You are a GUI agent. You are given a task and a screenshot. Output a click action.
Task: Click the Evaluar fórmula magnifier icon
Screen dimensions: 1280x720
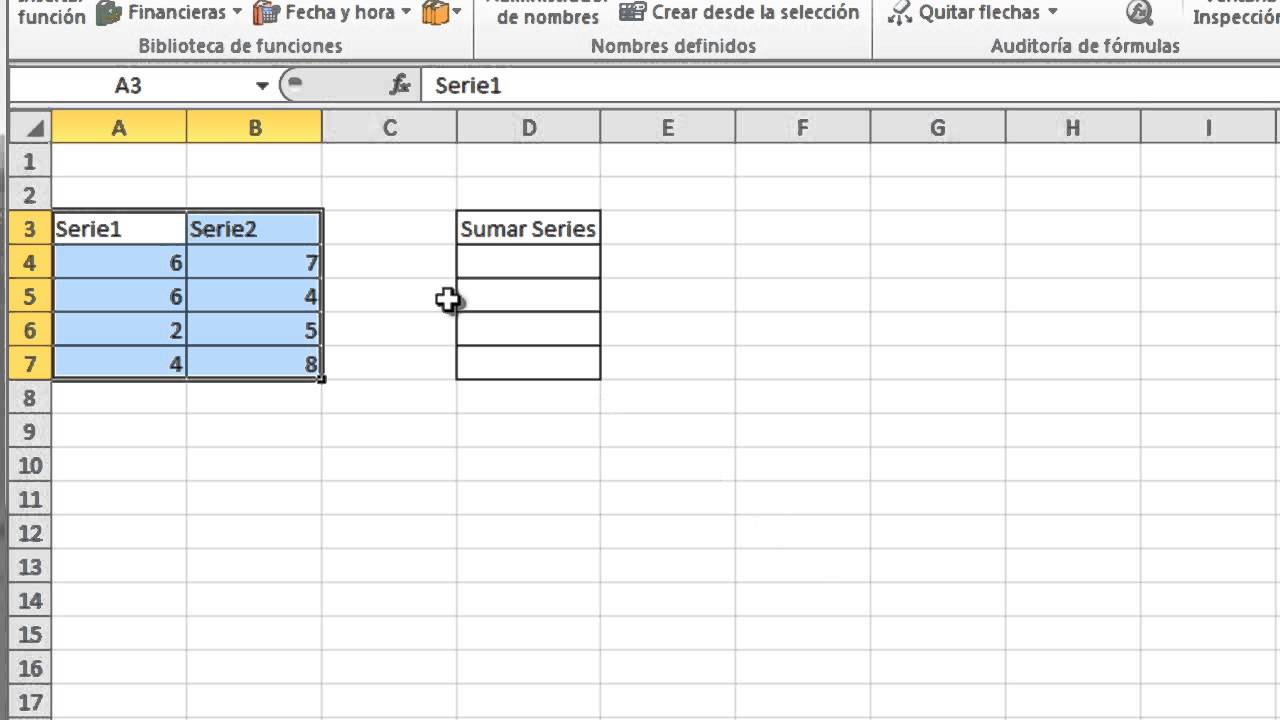click(1139, 13)
